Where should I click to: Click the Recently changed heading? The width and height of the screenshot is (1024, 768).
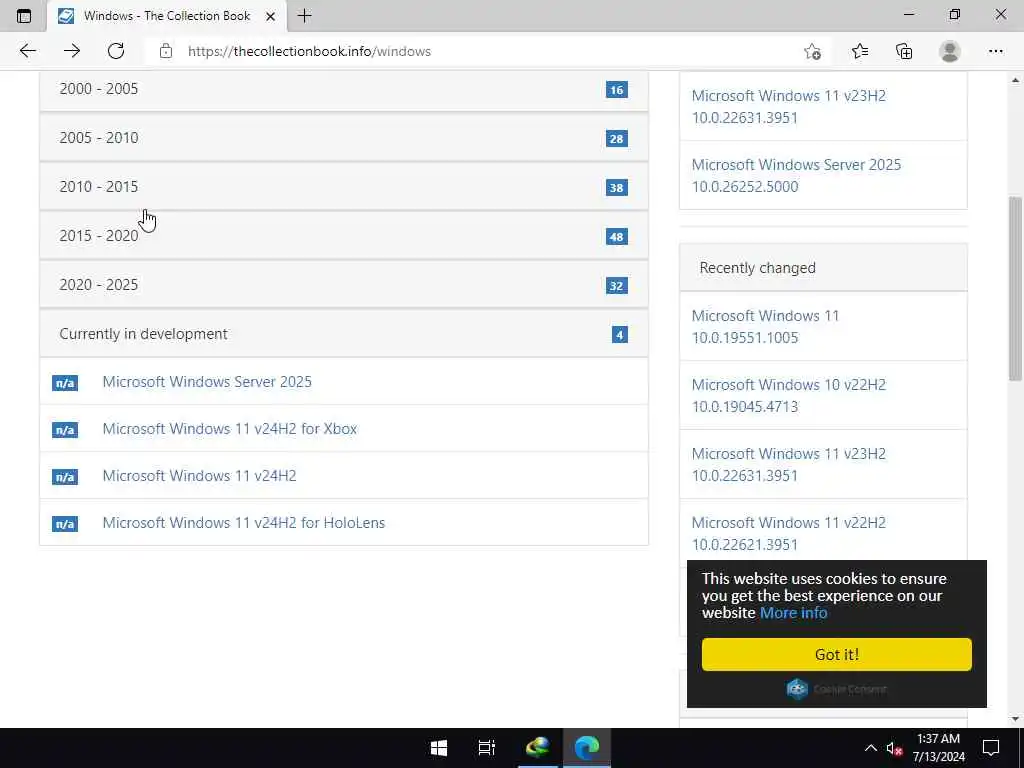tap(758, 268)
